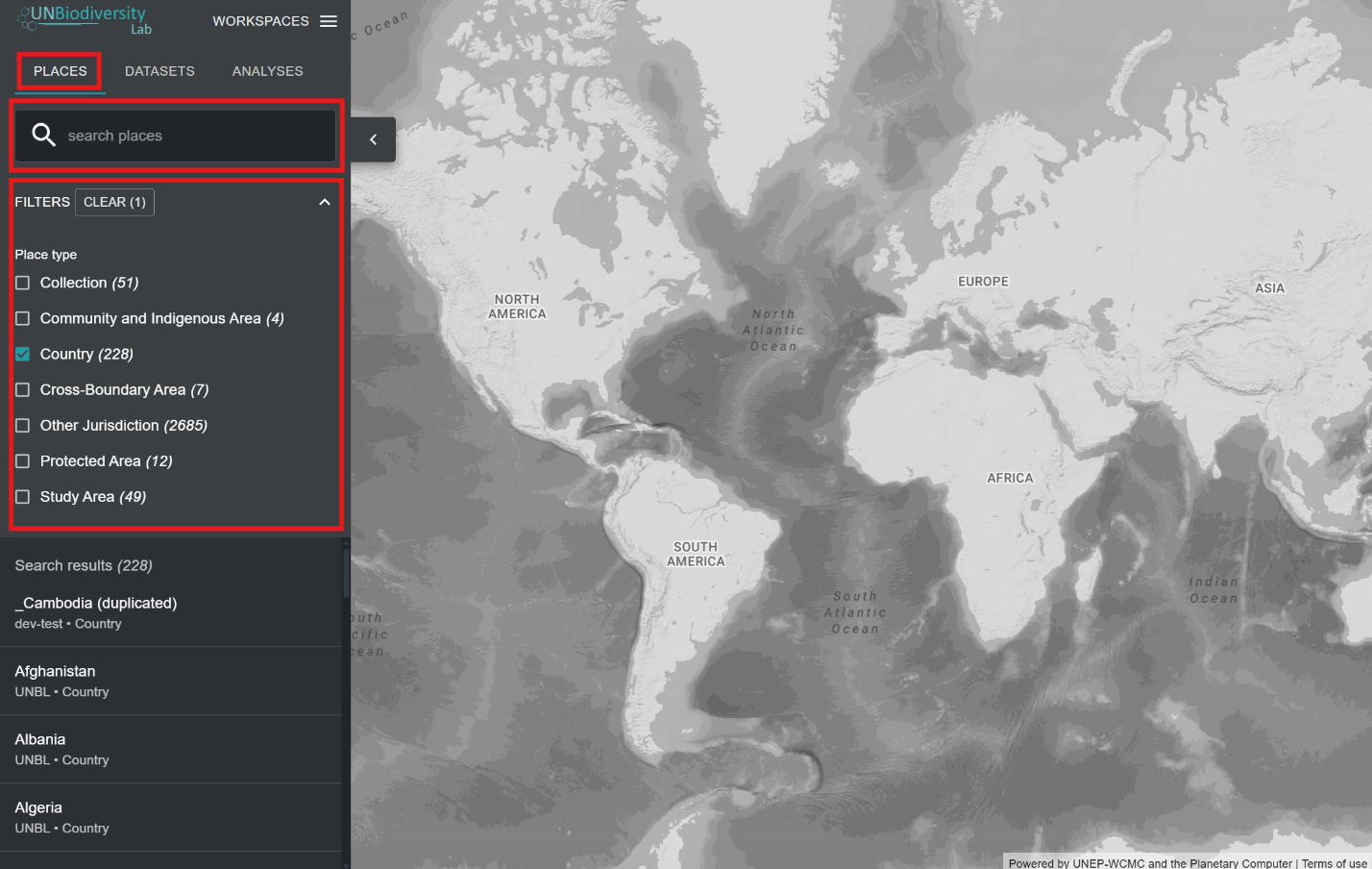
Task: Tick the Cross-Boundary Area checkbox
Action: pyautogui.click(x=23, y=389)
